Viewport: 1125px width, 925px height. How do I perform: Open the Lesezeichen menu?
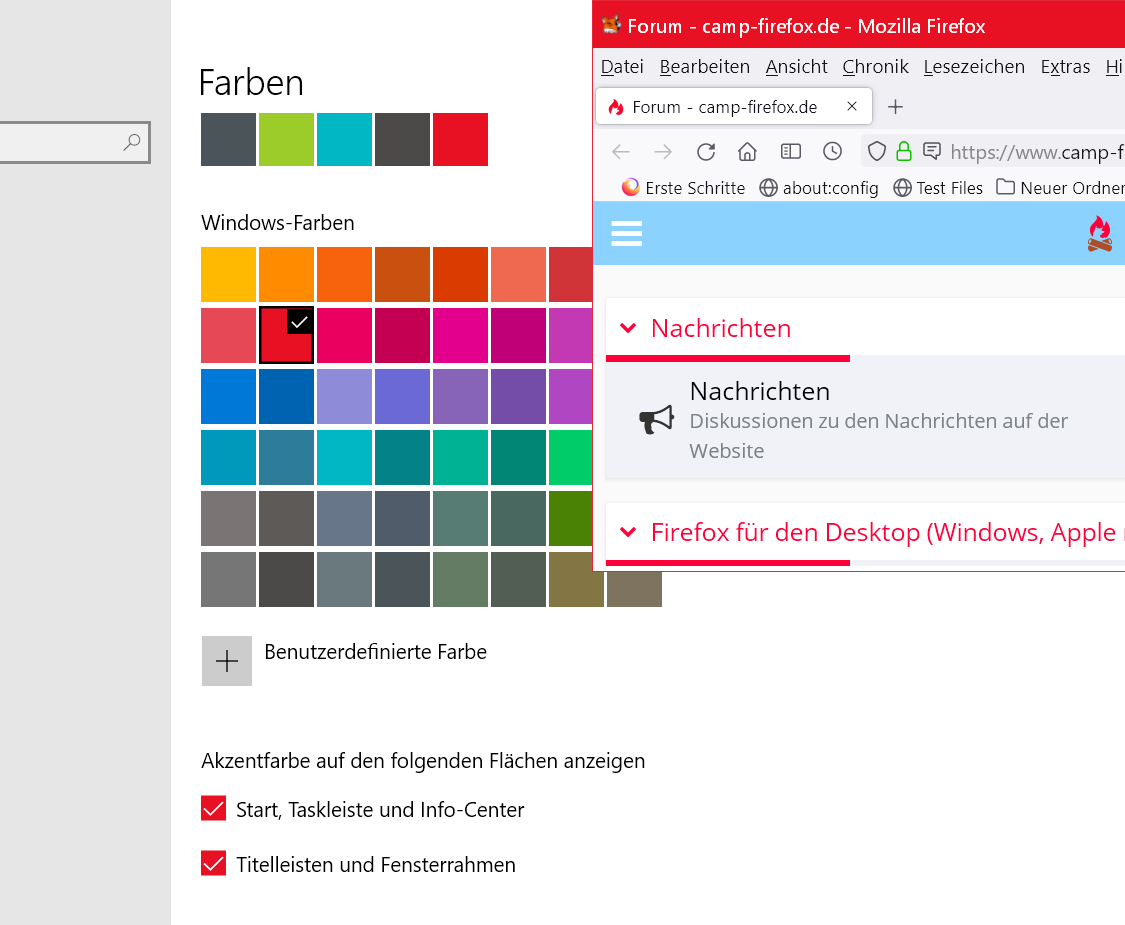tap(974, 67)
